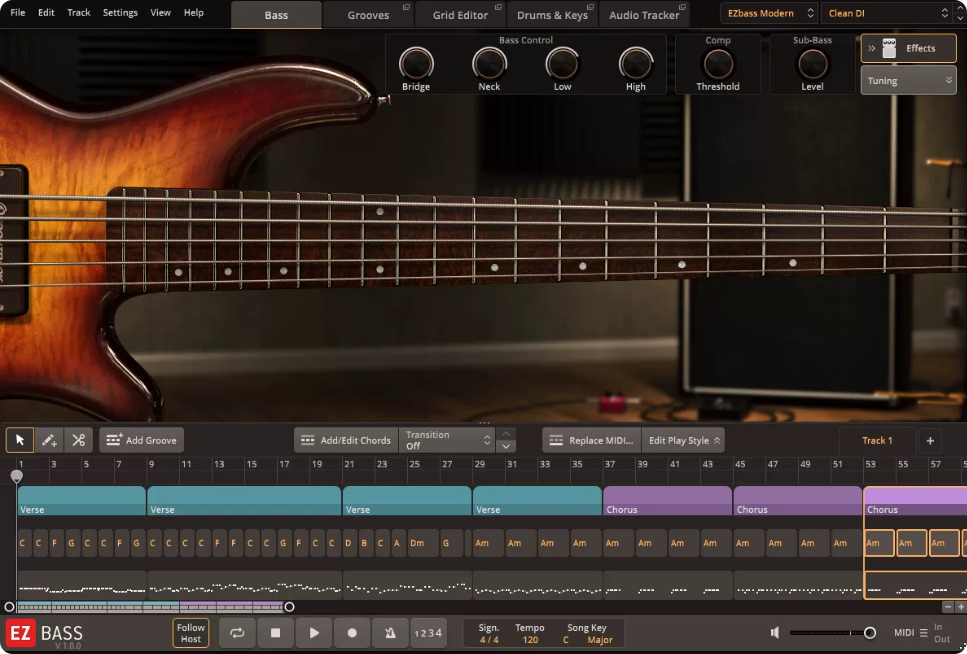Expand the Tuning panel
Image resolution: width=967 pixels, height=654 pixels.
coord(908,81)
